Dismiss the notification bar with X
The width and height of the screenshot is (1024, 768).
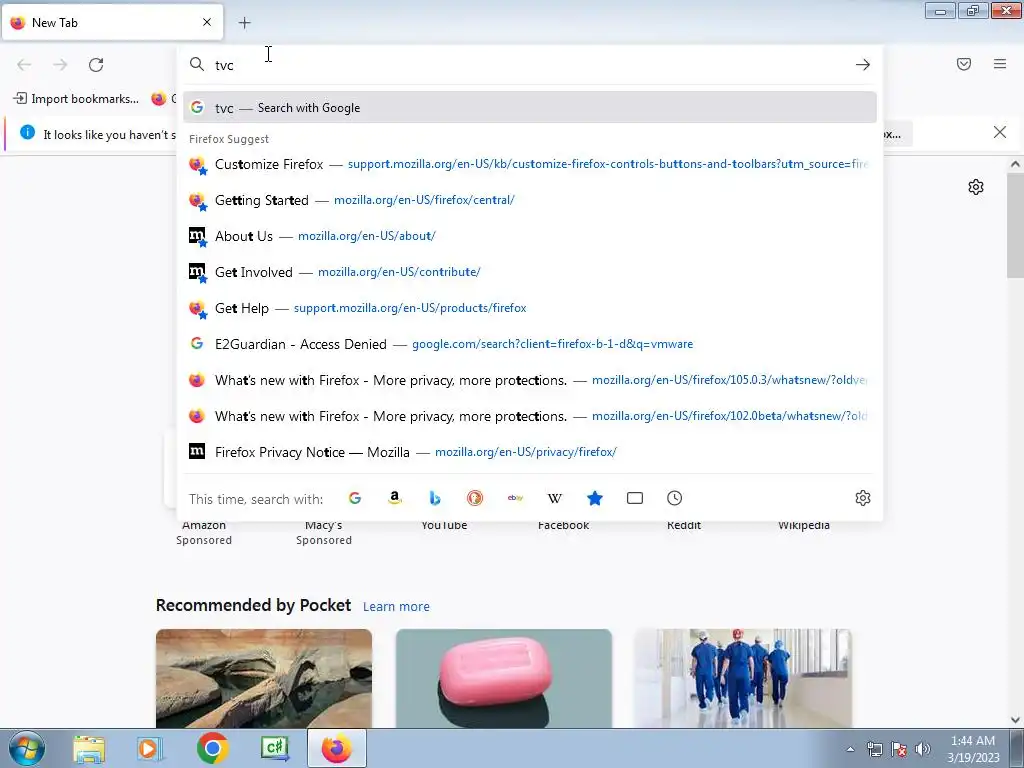click(1000, 133)
